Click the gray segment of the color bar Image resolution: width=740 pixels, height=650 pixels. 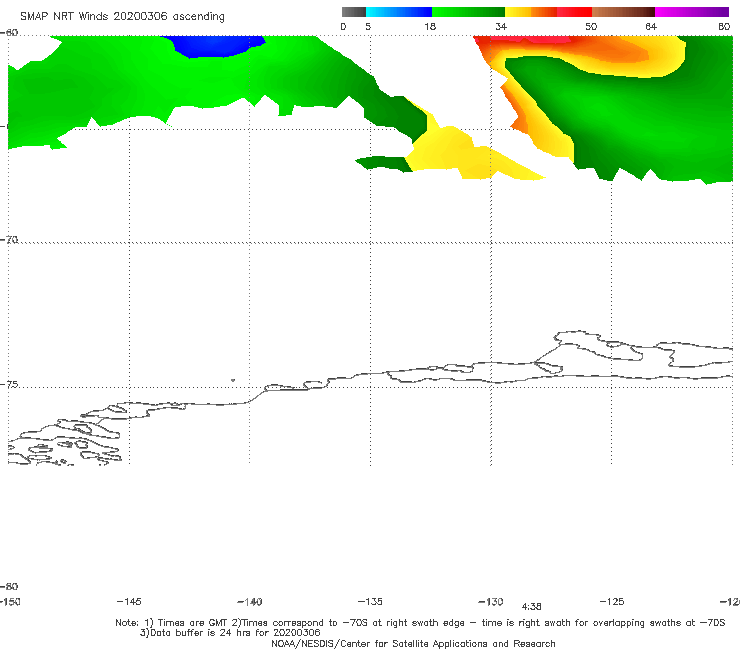point(353,12)
